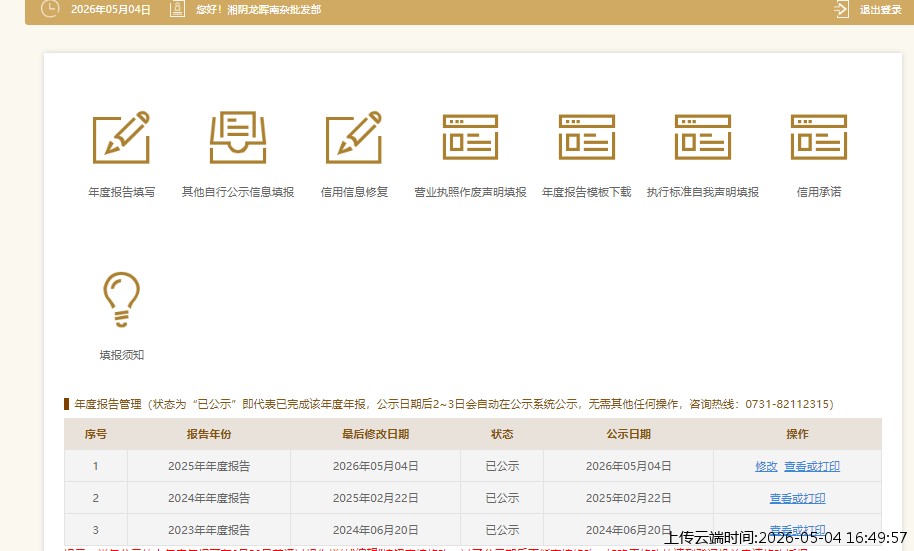The image size is (914, 551).
Task: Click the 最后修改日期 column header
Action: 375,434
